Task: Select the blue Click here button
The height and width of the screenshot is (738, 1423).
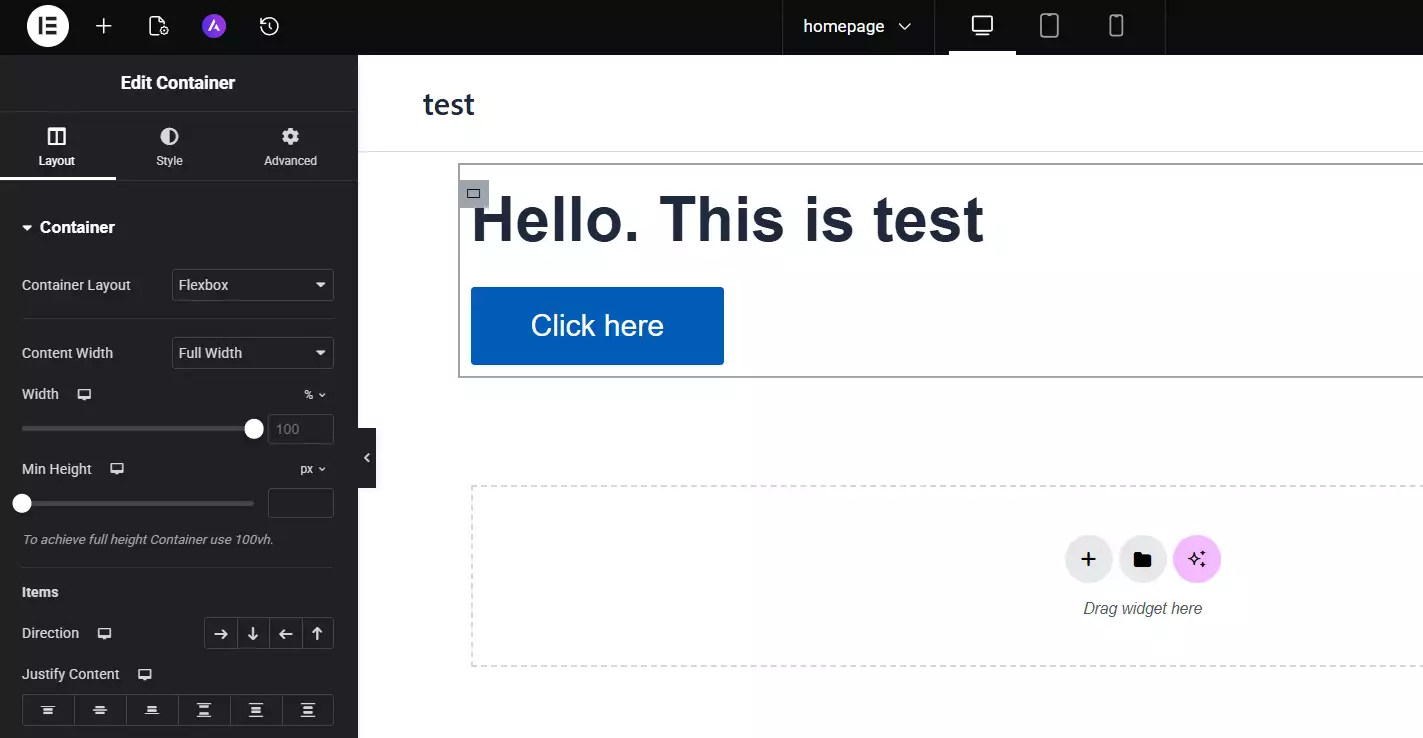Action: (597, 325)
